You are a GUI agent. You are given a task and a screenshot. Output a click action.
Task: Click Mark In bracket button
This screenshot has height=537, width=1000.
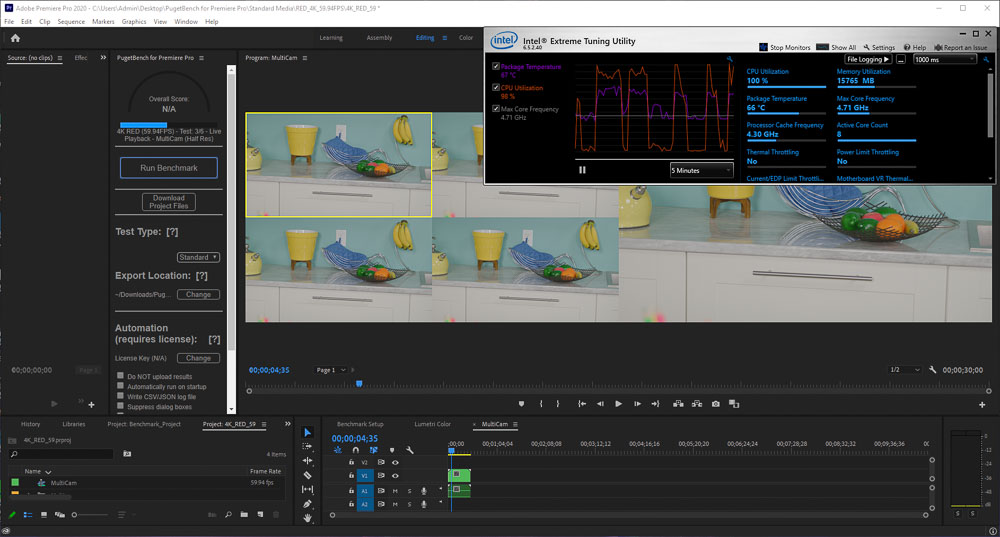[x=541, y=404]
